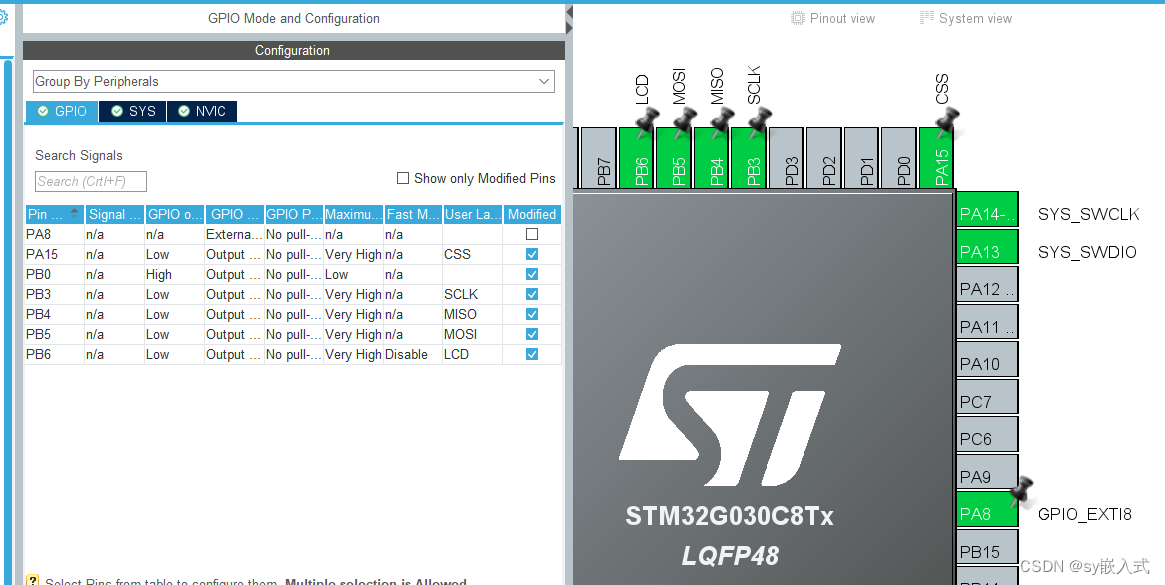Toggle Modified checkbox for PA15 row
The image size is (1165, 585).
pyautogui.click(x=532, y=254)
